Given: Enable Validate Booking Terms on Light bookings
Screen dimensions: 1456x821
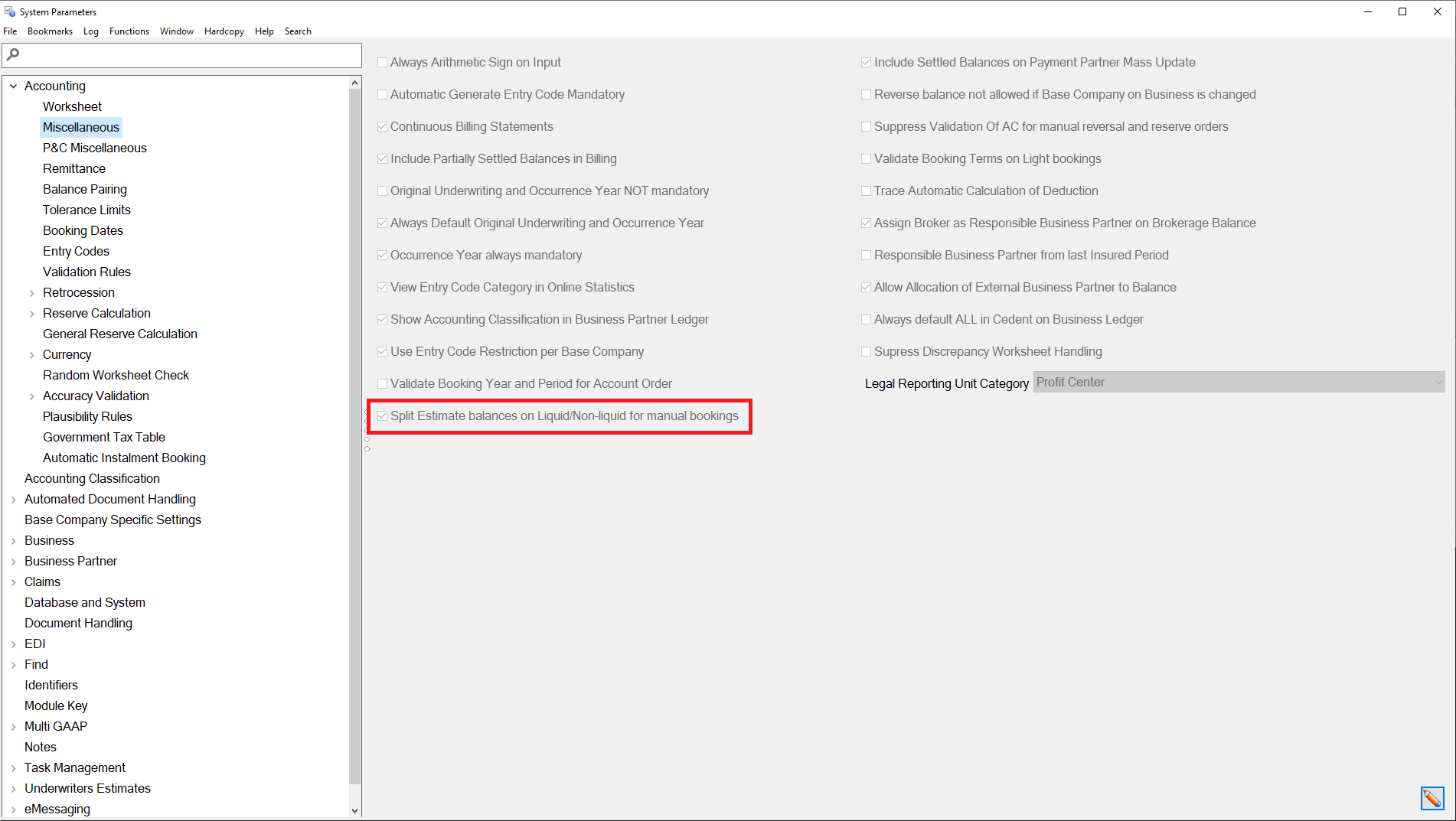Looking at the screenshot, I should (x=866, y=158).
